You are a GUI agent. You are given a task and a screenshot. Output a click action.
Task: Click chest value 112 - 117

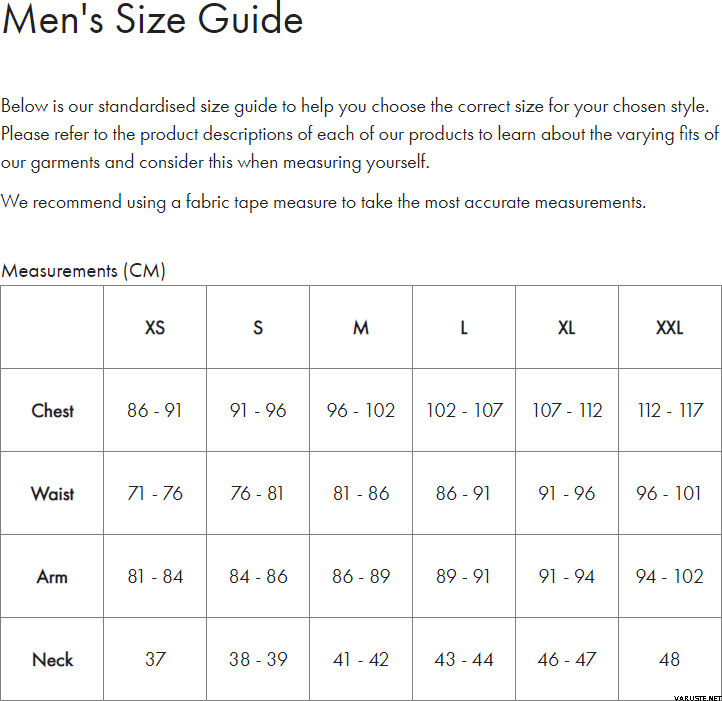[x=670, y=410]
